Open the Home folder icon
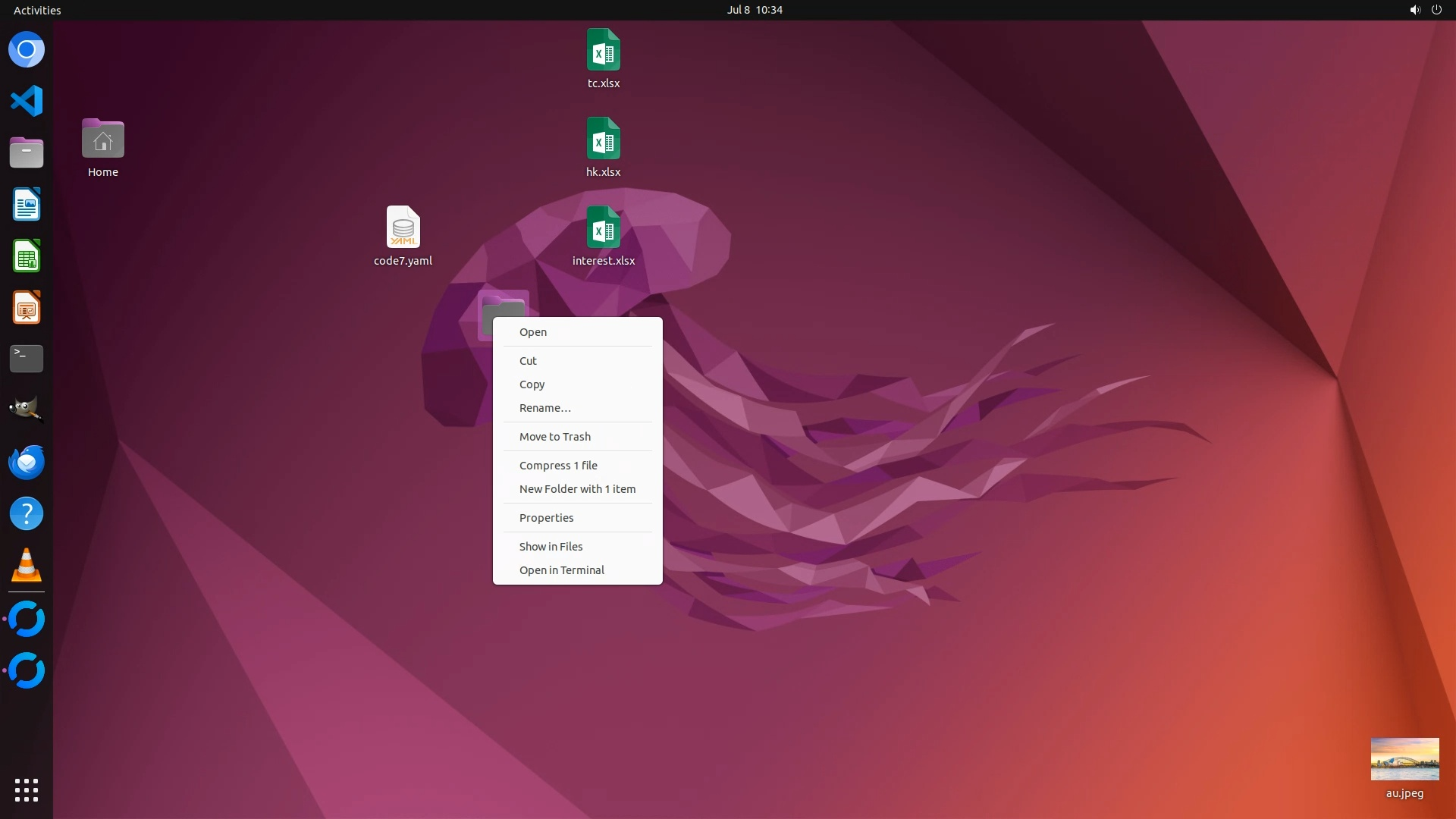Screen dimensions: 1456x819 click(x=103, y=140)
